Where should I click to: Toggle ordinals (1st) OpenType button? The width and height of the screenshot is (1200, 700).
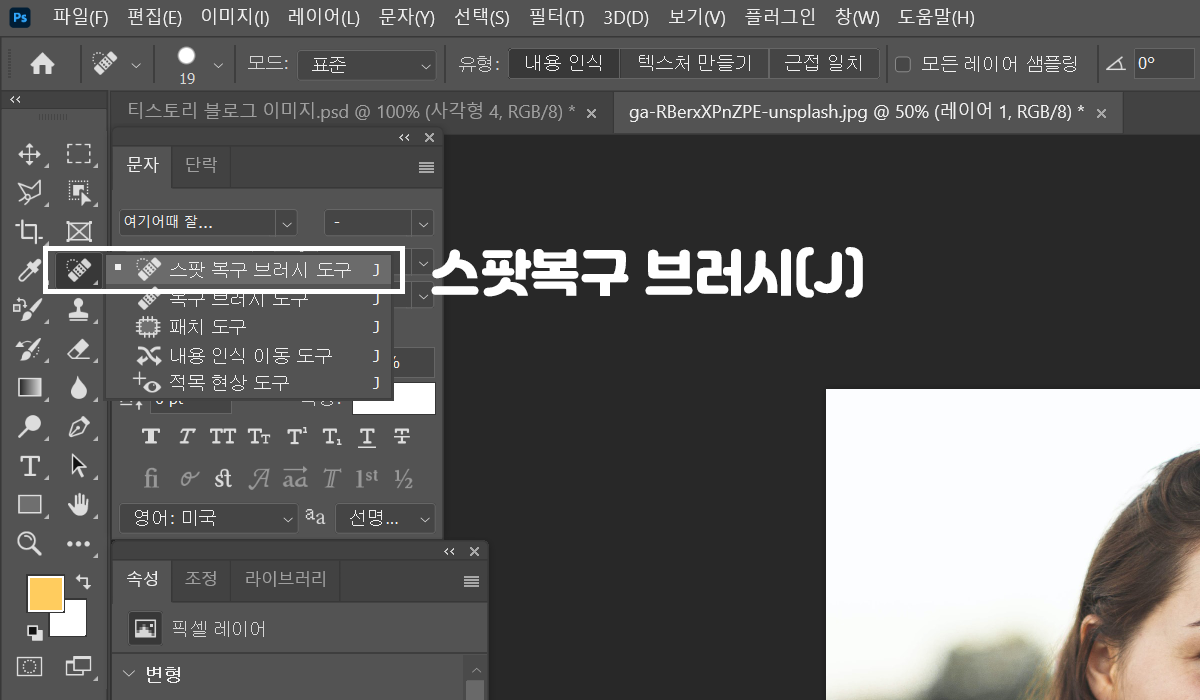click(367, 478)
